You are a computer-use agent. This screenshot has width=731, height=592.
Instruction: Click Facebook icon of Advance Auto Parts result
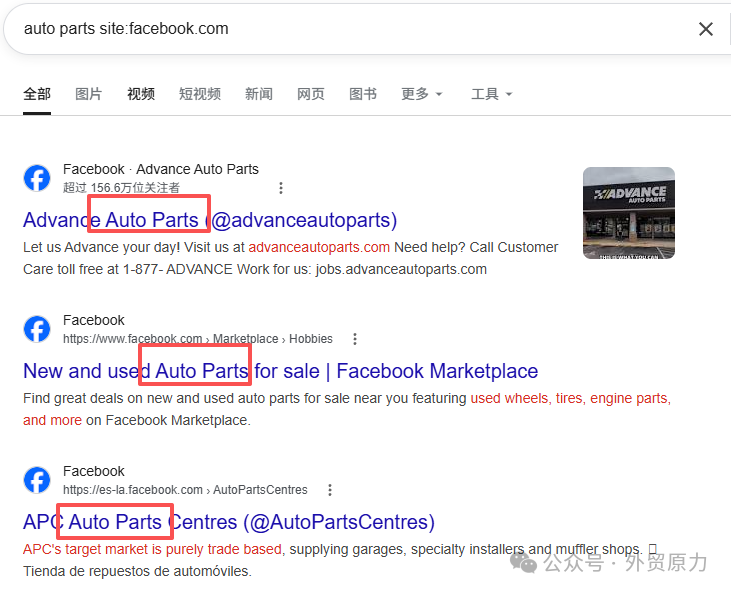tap(37, 178)
